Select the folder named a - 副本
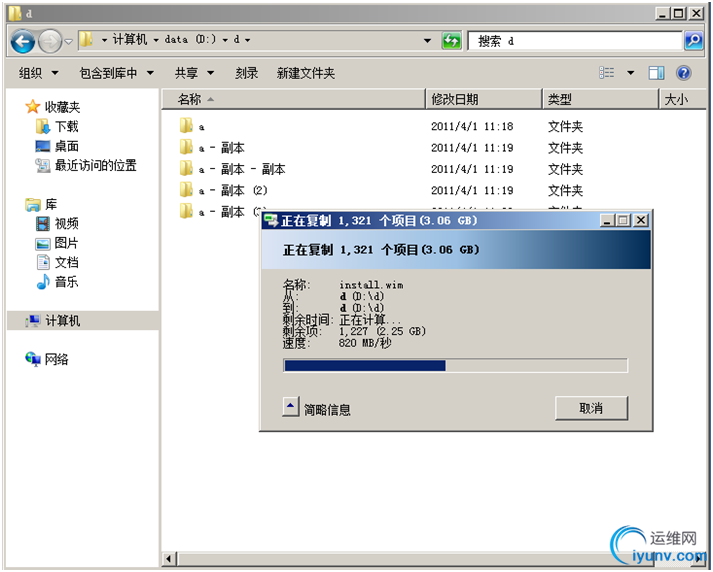 point(221,147)
